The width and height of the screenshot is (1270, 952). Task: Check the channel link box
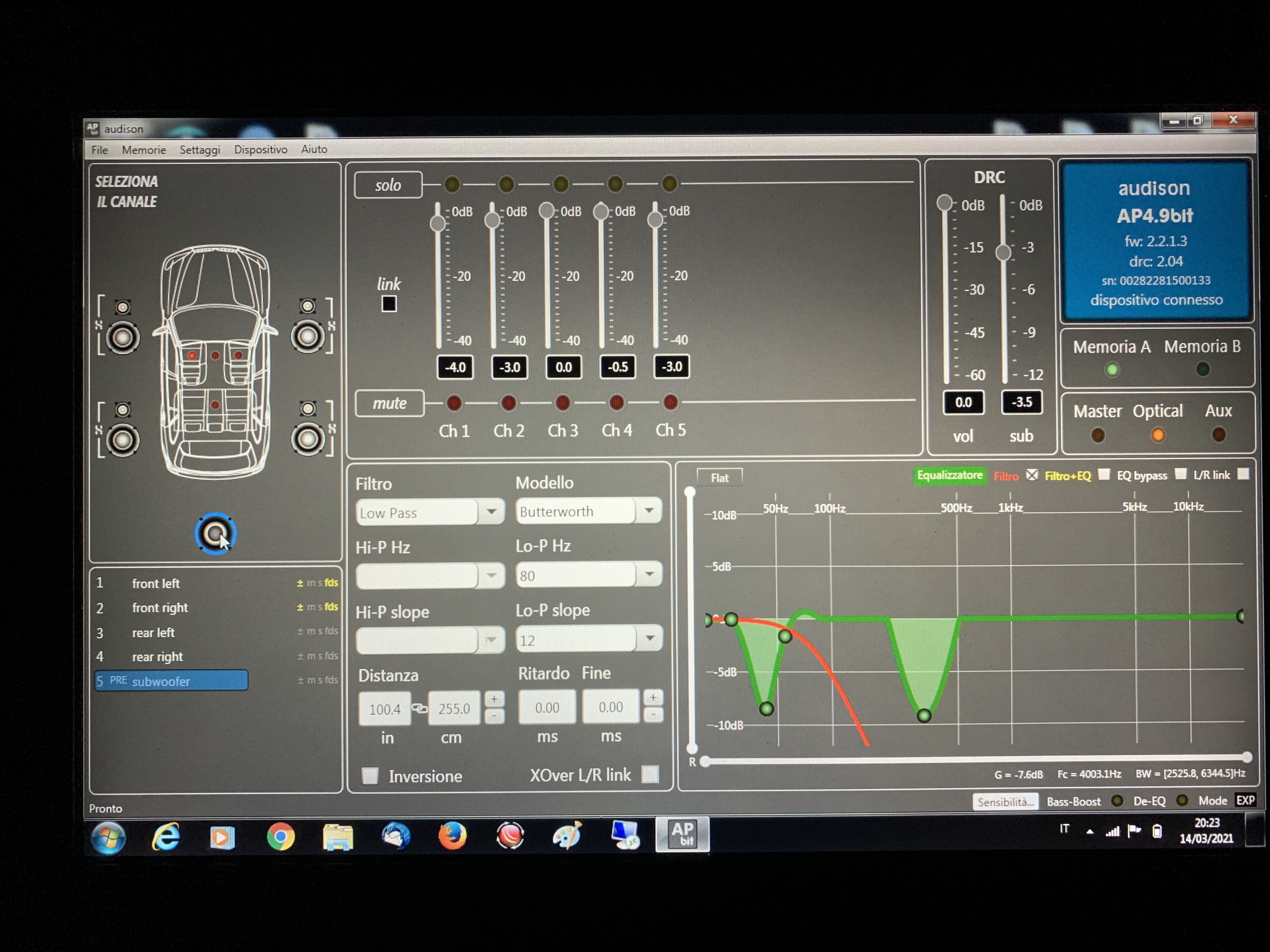pyautogui.click(x=389, y=303)
